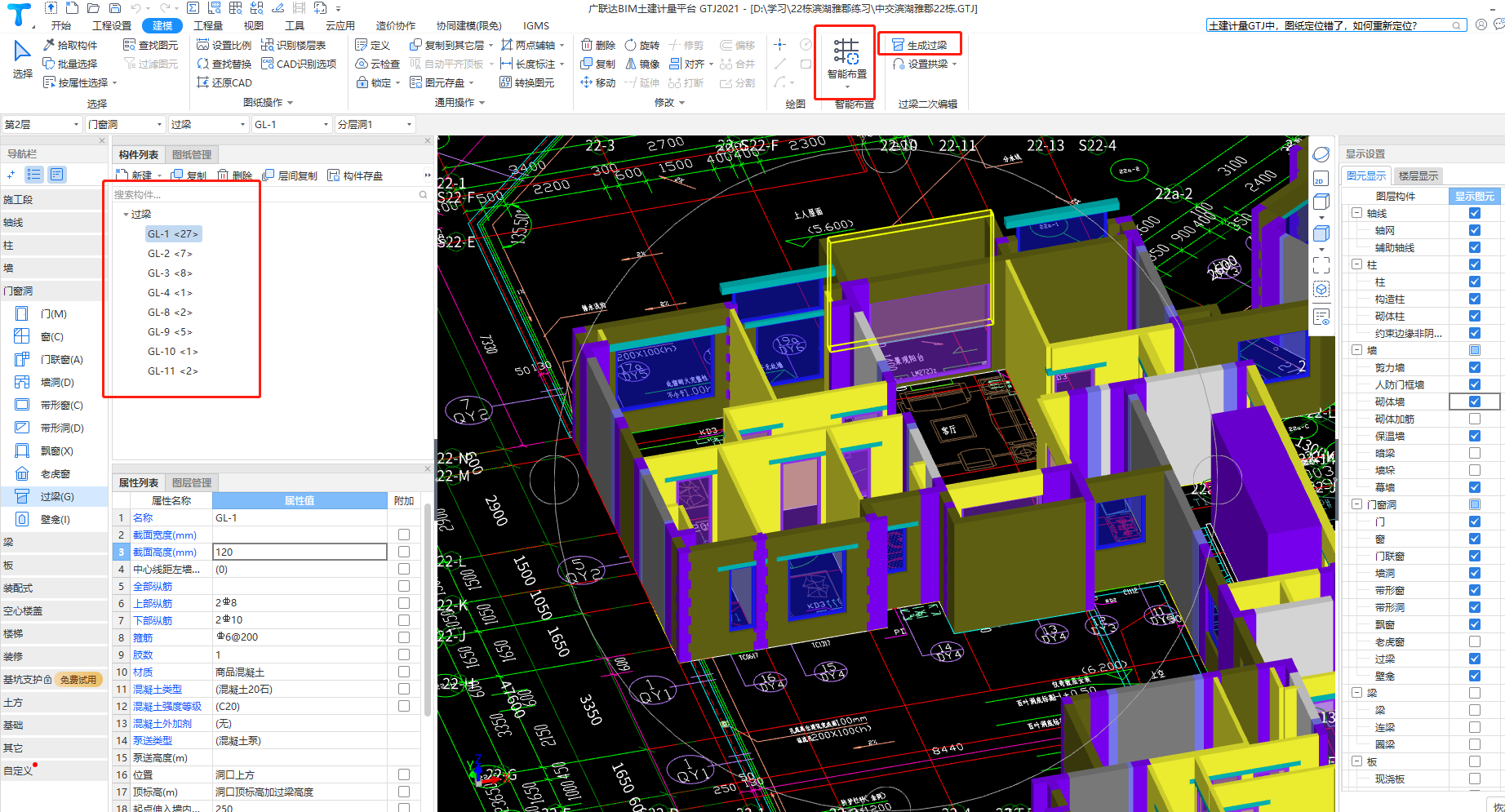Open the GL-1 component dropdown

coord(291,124)
